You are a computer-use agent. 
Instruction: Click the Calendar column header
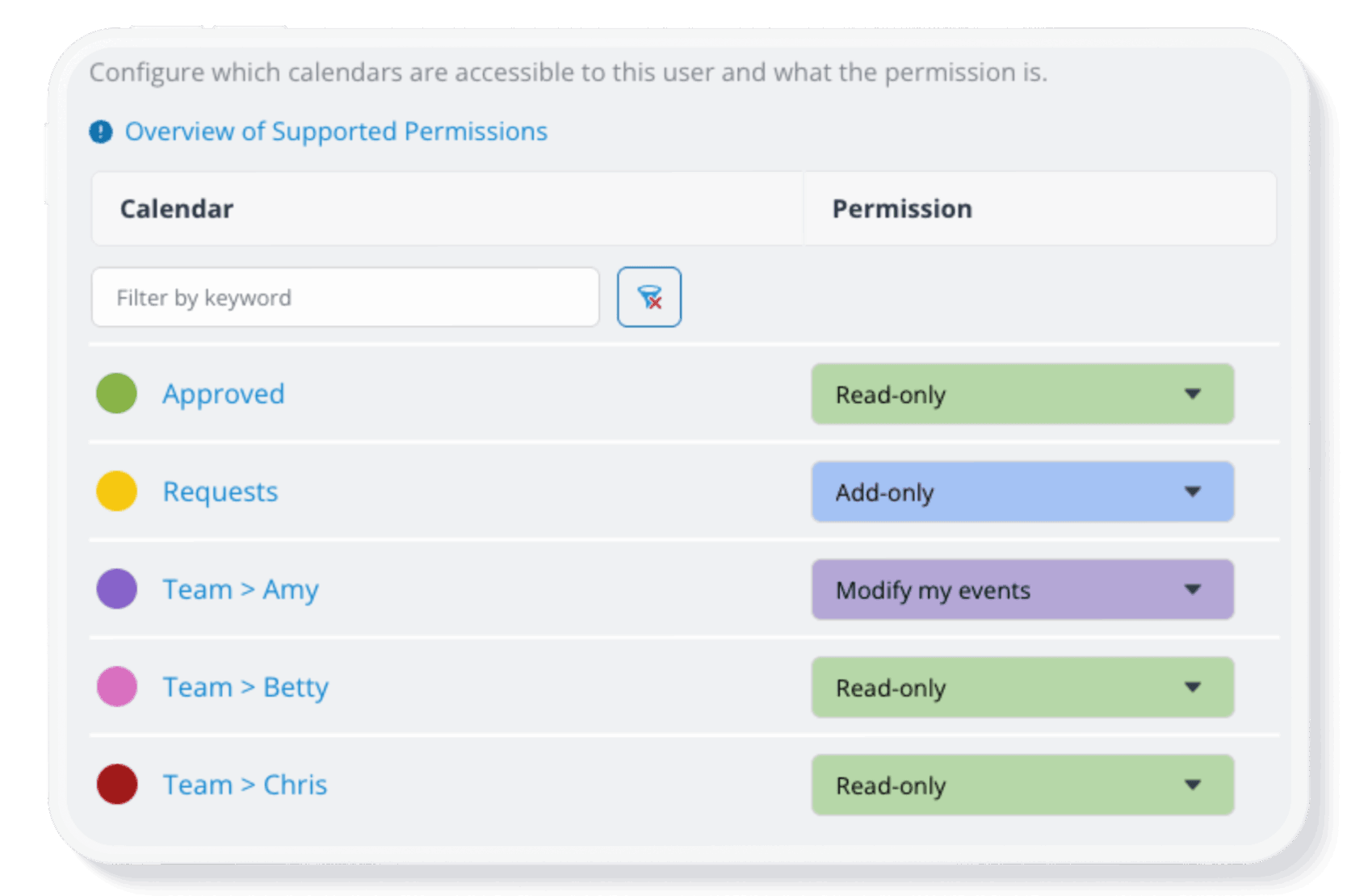tap(177, 209)
